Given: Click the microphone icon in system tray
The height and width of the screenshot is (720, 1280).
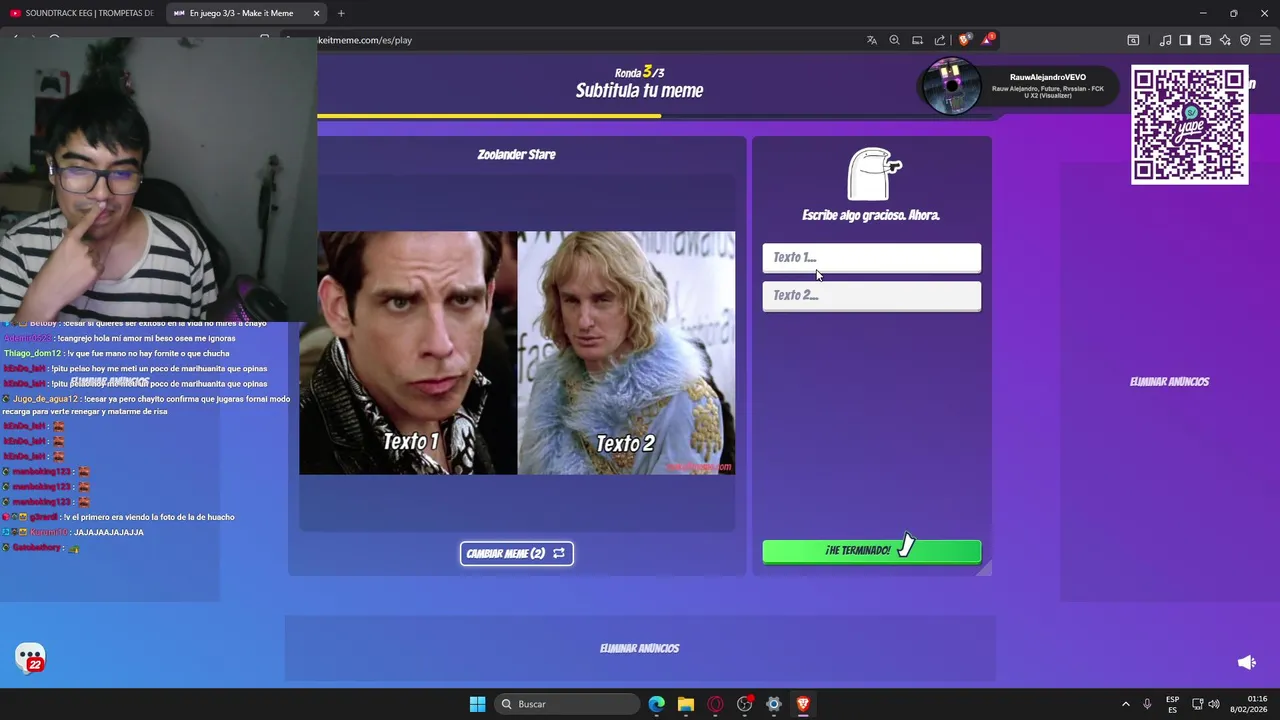Looking at the screenshot, I should coord(1147,704).
